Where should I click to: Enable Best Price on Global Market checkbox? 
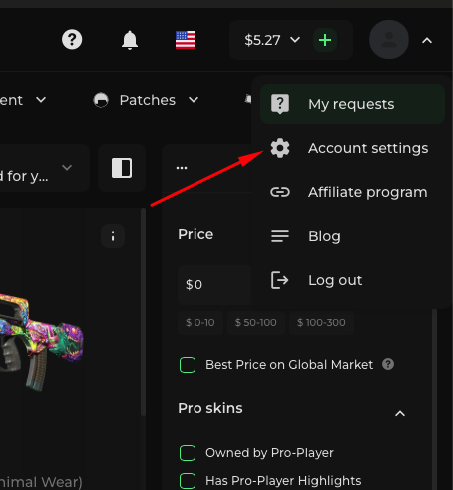pos(187,365)
